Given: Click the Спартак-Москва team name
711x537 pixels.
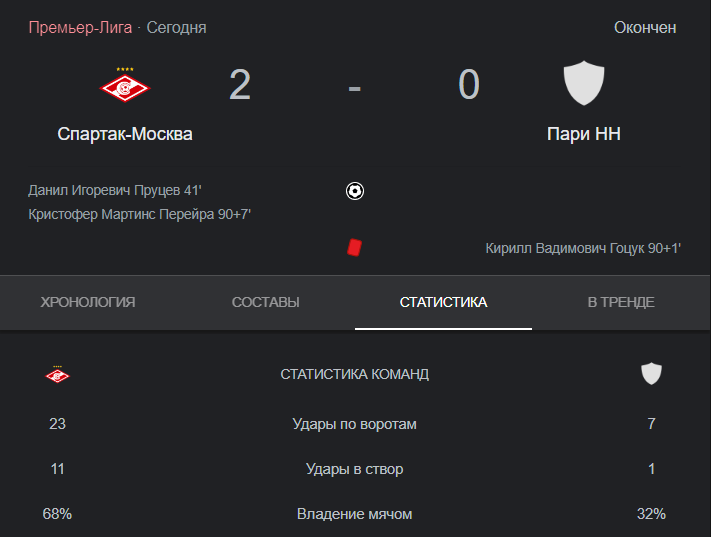Looking at the screenshot, I should pos(125,134).
